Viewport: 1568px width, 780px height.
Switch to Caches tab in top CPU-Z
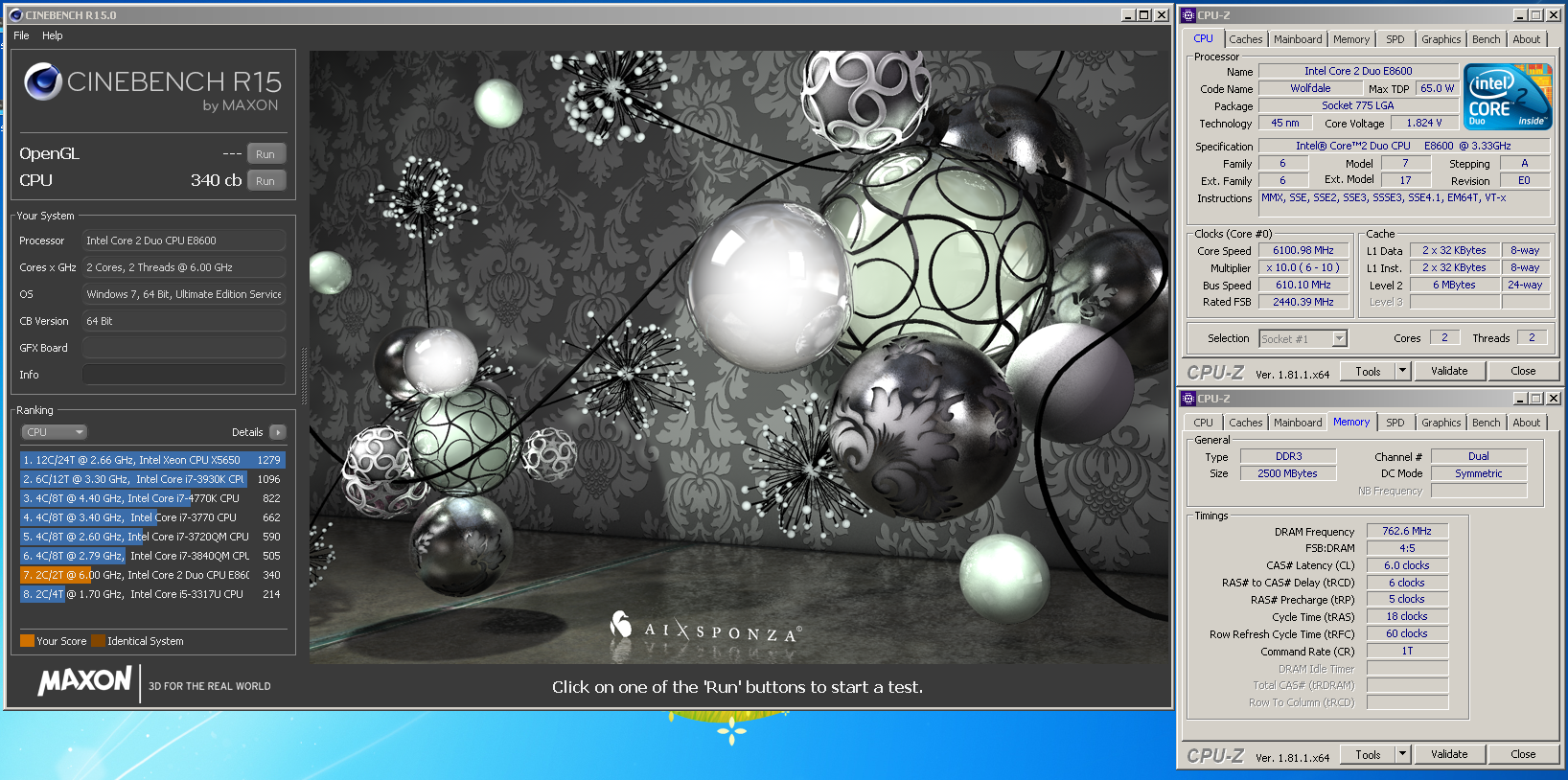pyautogui.click(x=1246, y=39)
